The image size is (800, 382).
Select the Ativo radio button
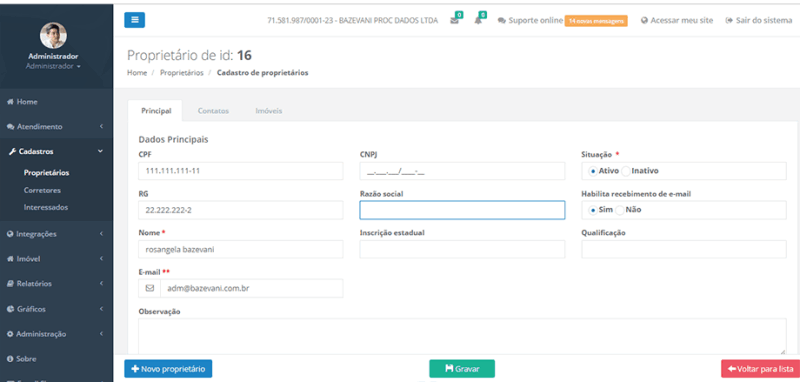593,171
